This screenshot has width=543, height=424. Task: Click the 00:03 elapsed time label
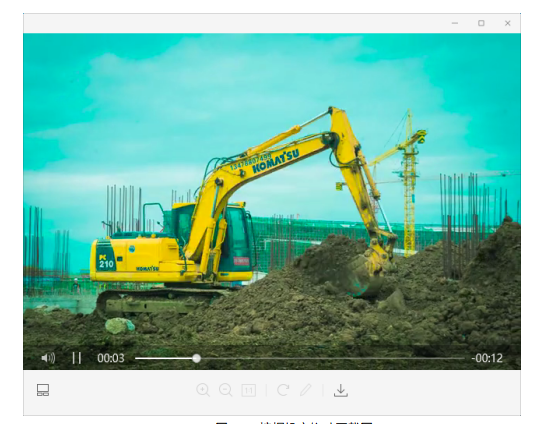tap(110, 358)
